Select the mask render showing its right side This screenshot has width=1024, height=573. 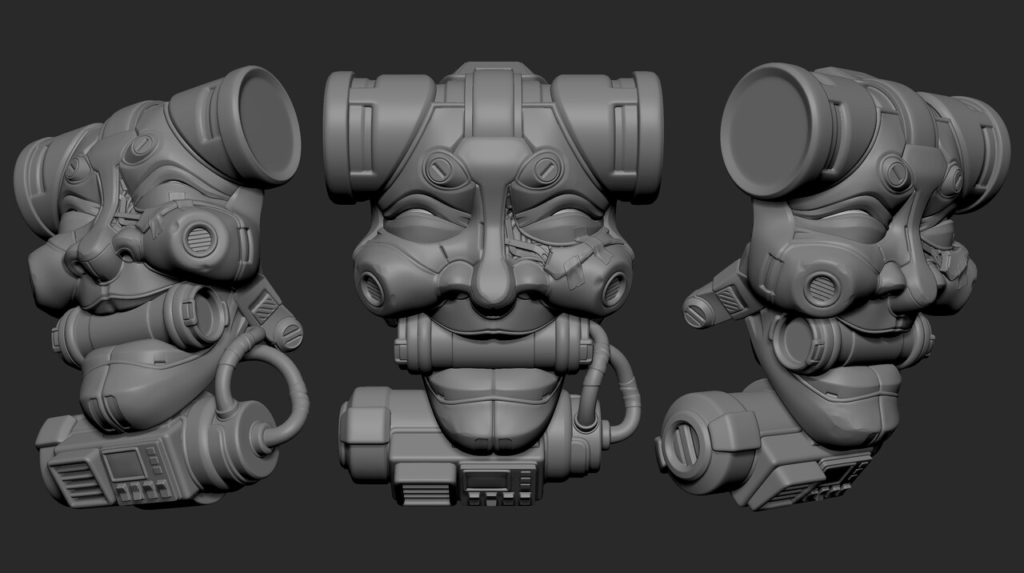[x=833, y=286]
